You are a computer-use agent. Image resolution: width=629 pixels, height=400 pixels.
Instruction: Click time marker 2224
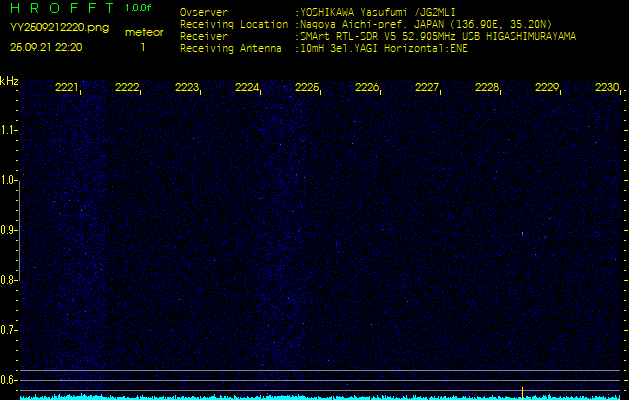click(247, 87)
